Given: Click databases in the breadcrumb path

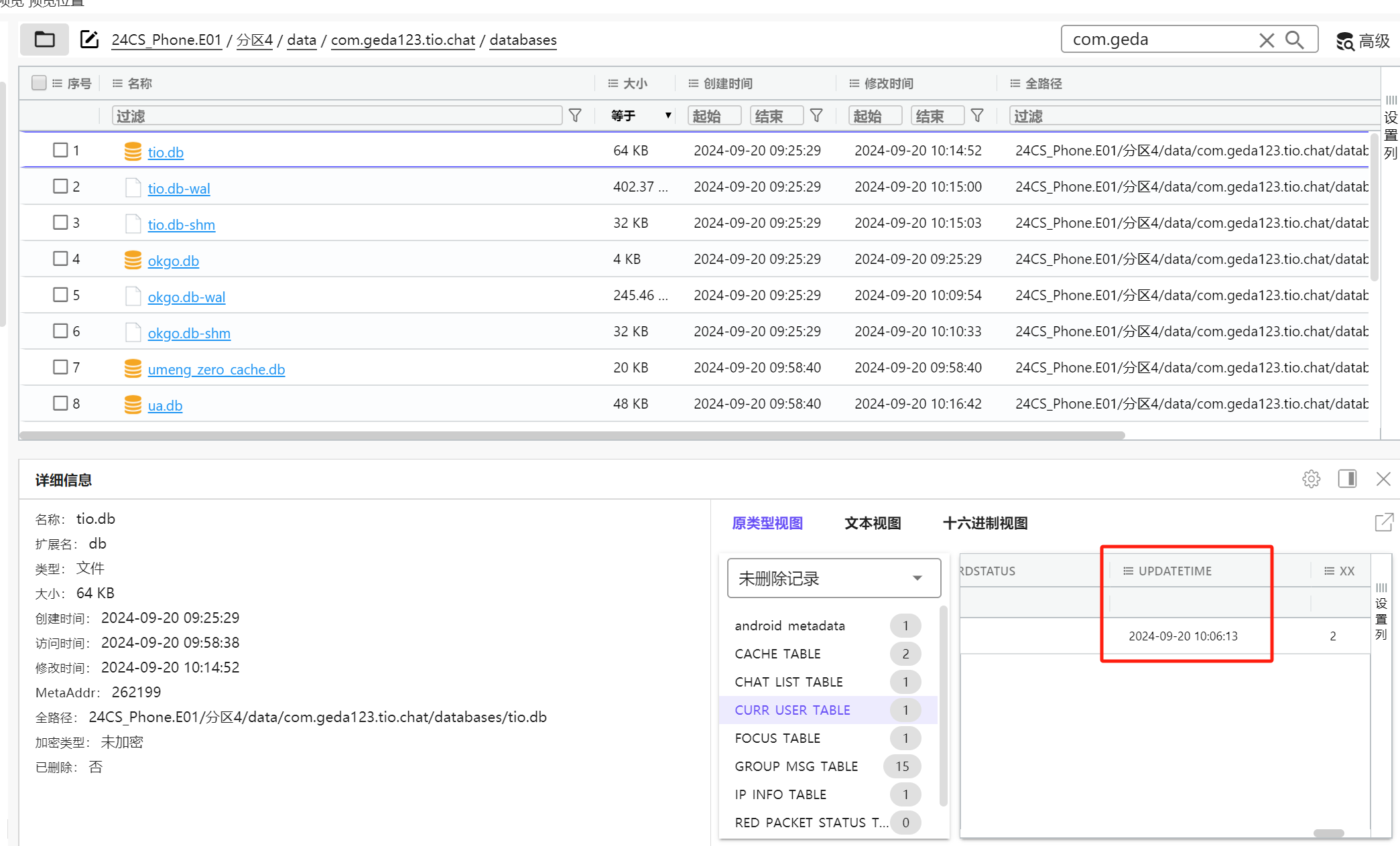Looking at the screenshot, I should [523, 40].
